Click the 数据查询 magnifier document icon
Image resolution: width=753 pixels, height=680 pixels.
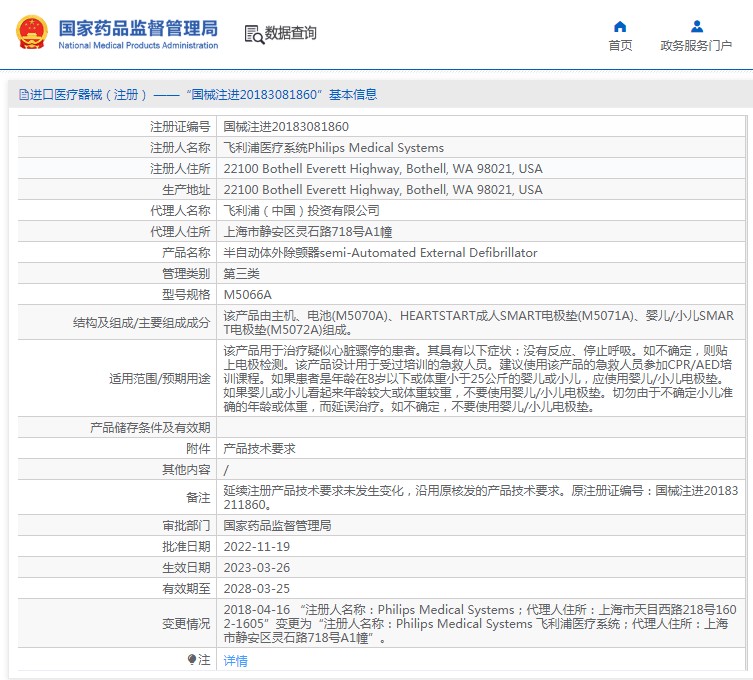tap(253, 34)
